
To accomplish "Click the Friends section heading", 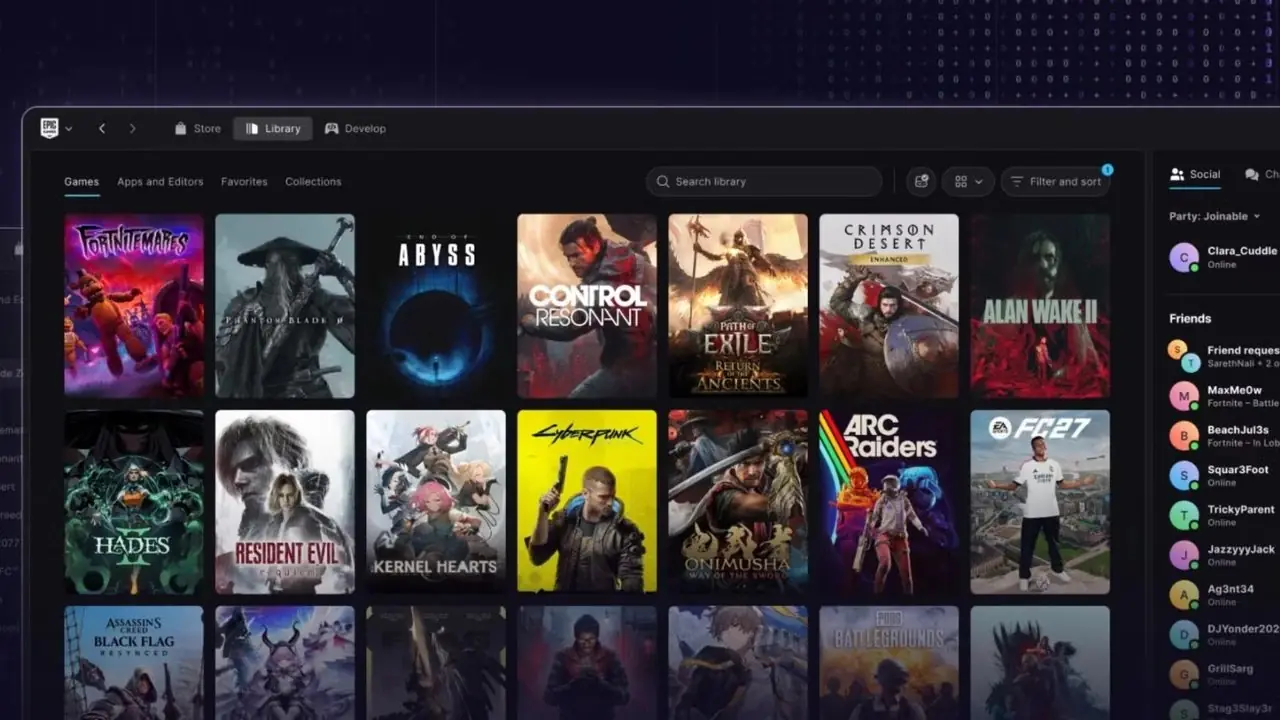I will [1190, 318].
